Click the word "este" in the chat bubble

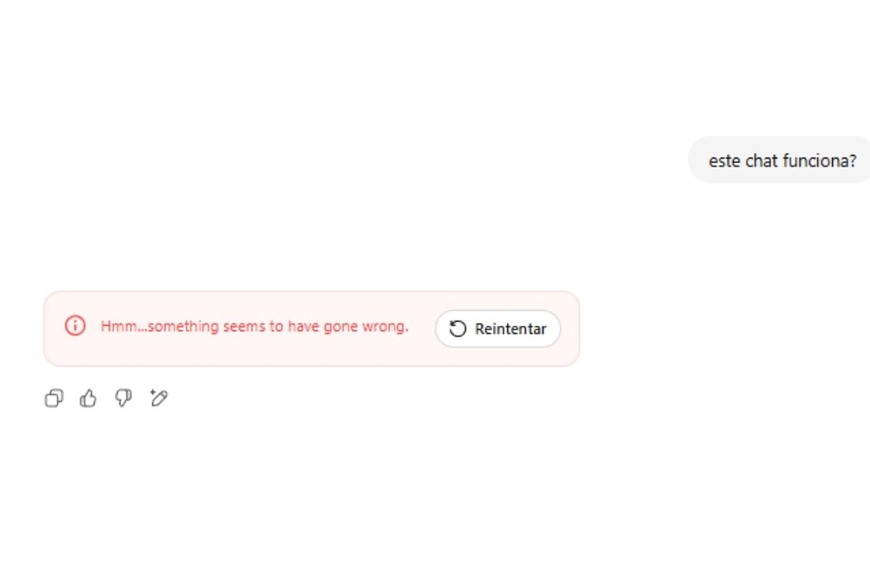[x=725, y=160]
